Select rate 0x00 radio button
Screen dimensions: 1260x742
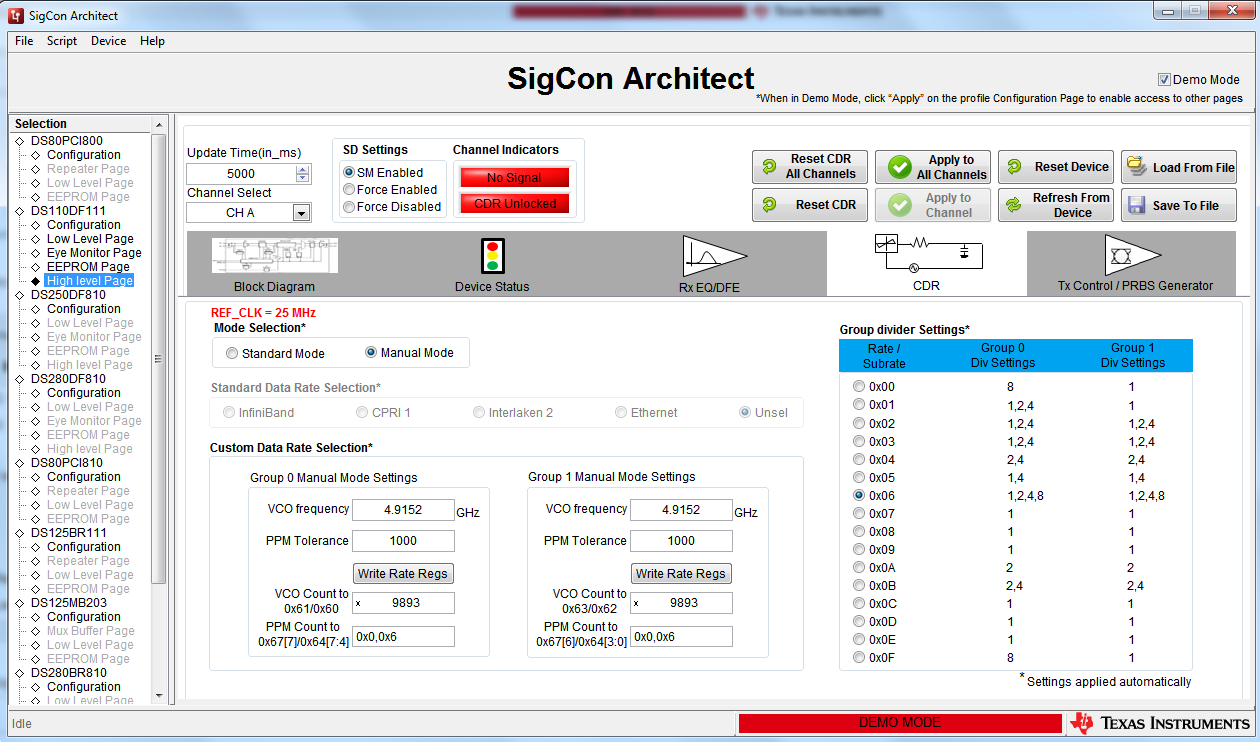(x=859, y=386)
